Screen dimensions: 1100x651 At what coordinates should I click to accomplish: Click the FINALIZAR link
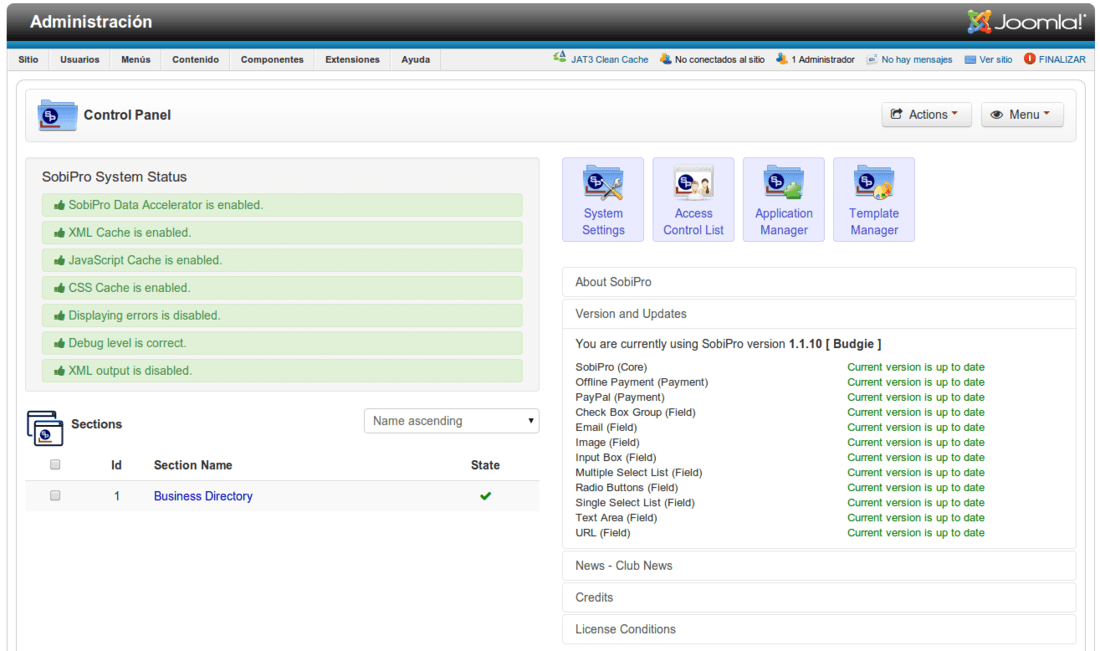pos(1061,60)
